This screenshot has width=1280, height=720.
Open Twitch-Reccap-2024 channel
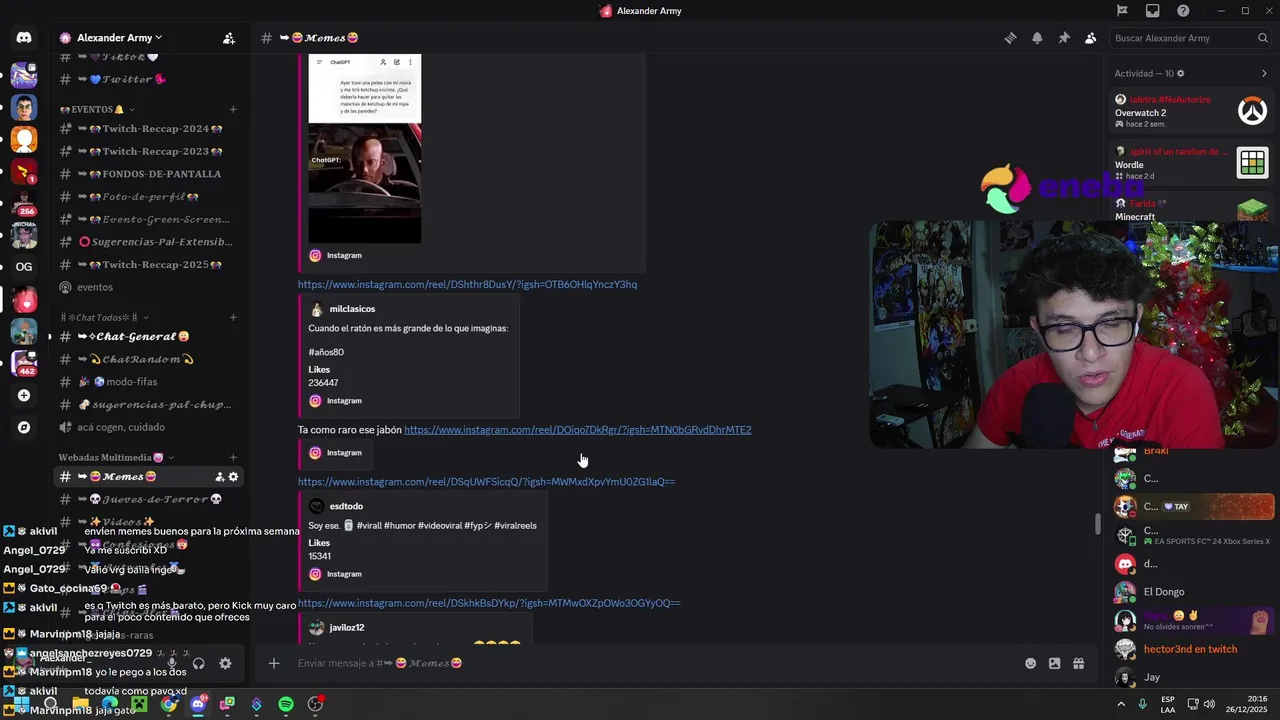(x=148, y=128)
